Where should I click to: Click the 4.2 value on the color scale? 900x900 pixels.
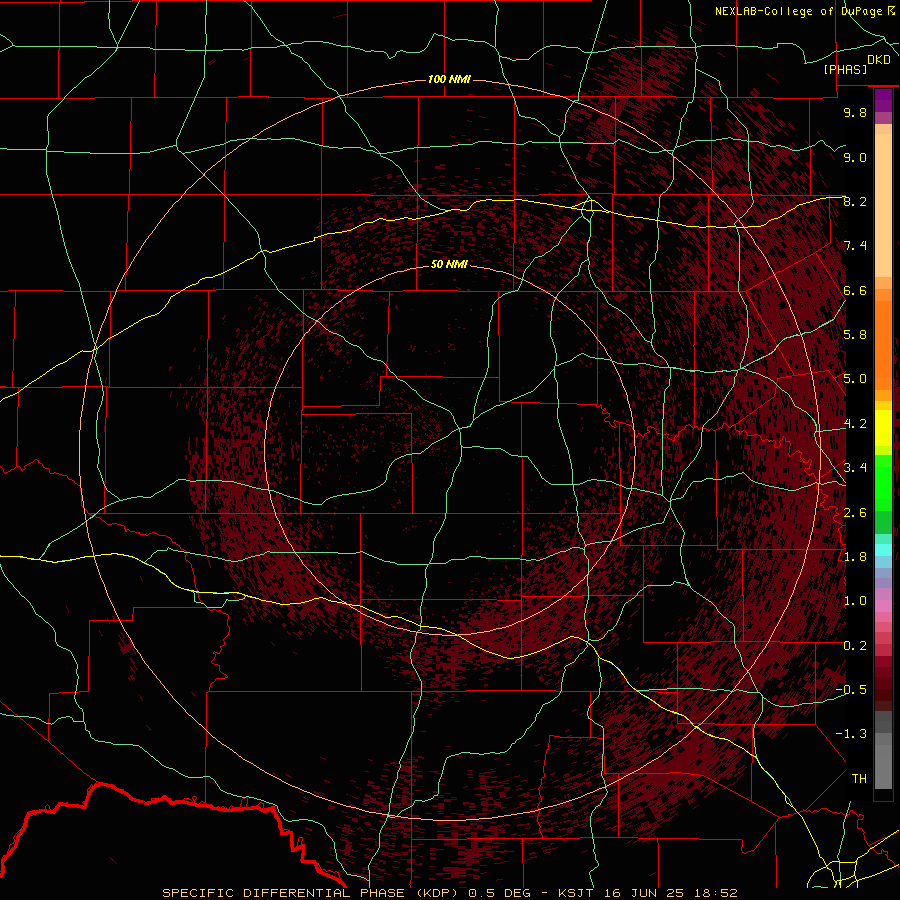855,424
